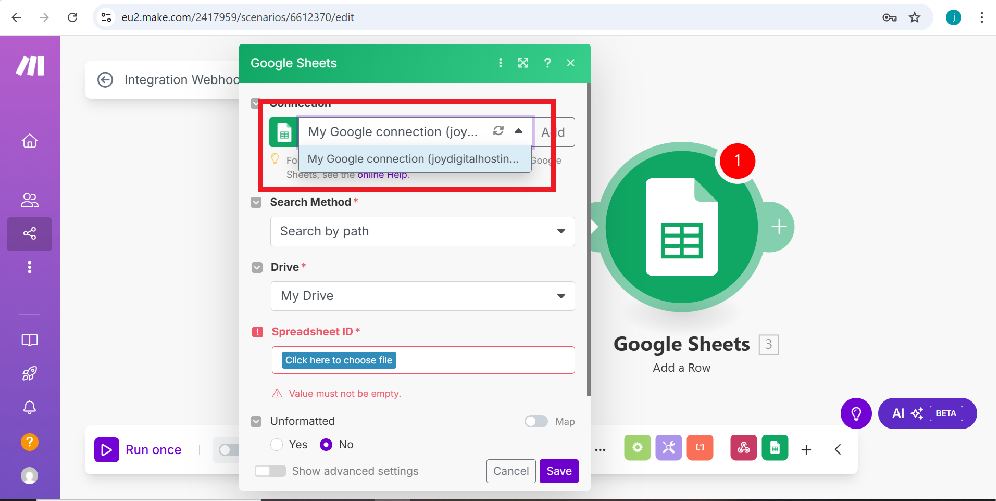Open the orange Text parser brackets tool
Image resolution: width=996 pixels, height=501 pixels.
[x=700, y=448]
